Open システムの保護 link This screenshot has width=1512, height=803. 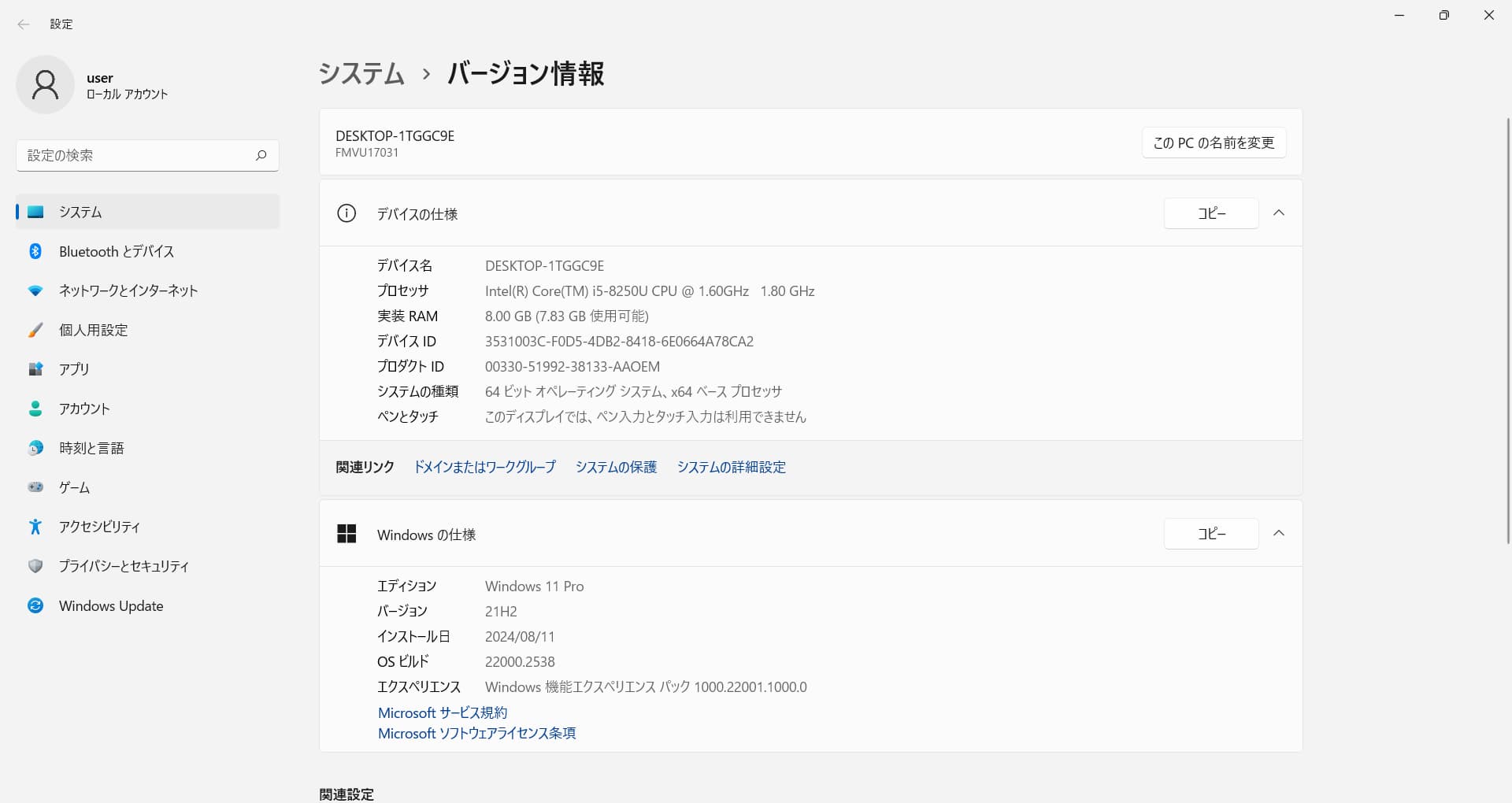[x=616, y=467]
